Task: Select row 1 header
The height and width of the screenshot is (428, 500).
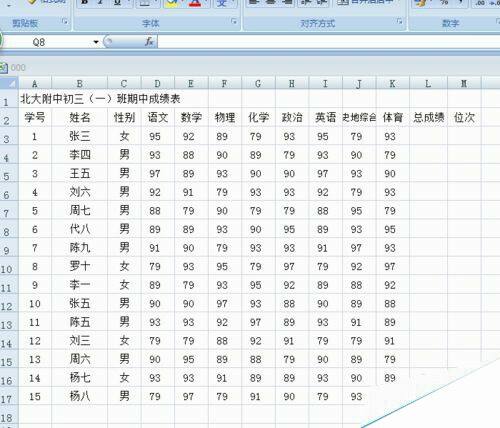Action: pyautogui.click(x=9, y=99)
